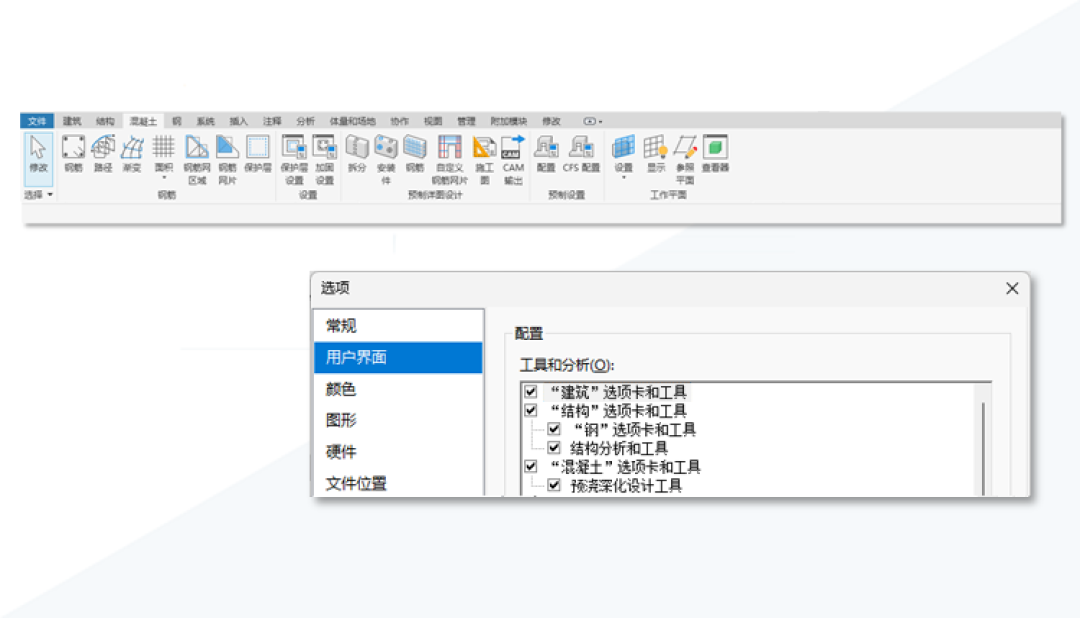Click the 钢筋网区域 fabric area tool
1080x618 pixels.
point(197,160)
